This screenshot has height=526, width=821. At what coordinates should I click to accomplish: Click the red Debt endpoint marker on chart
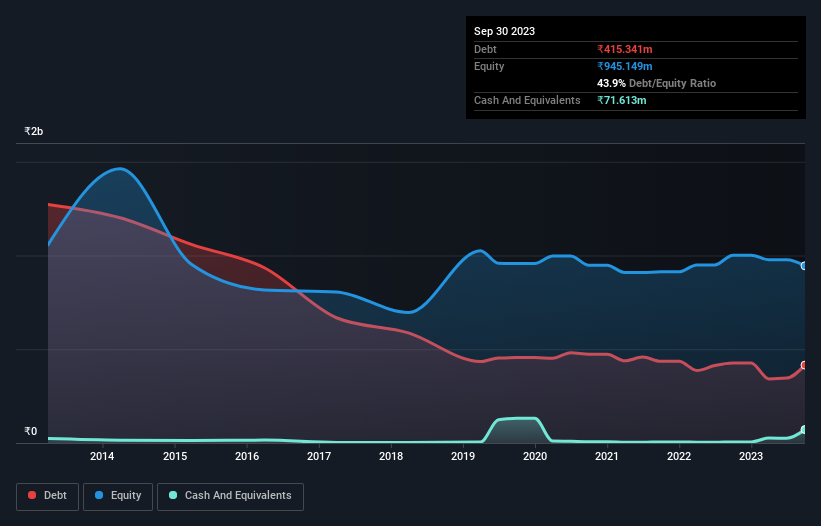[x=803, y=366]
